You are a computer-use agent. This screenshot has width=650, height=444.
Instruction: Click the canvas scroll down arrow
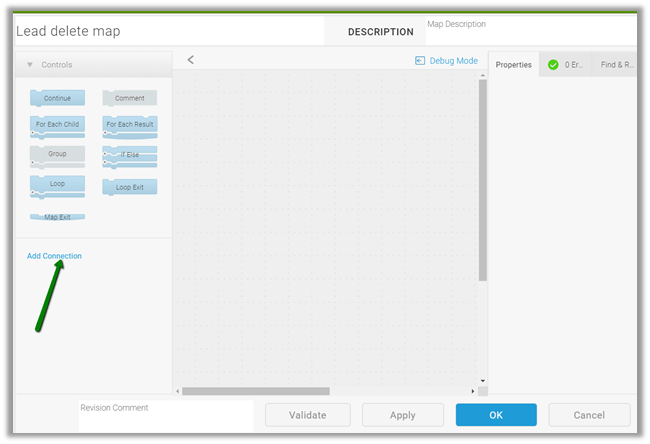pyautogui.click(x=483, y=381)
